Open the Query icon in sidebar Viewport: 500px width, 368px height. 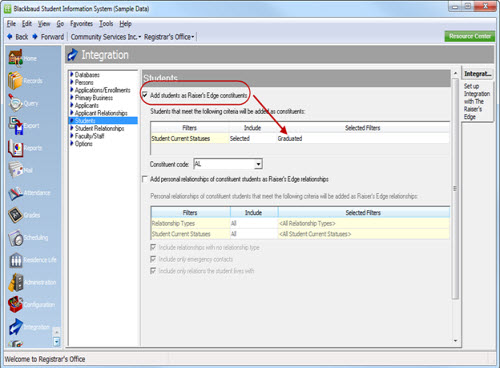16,103
